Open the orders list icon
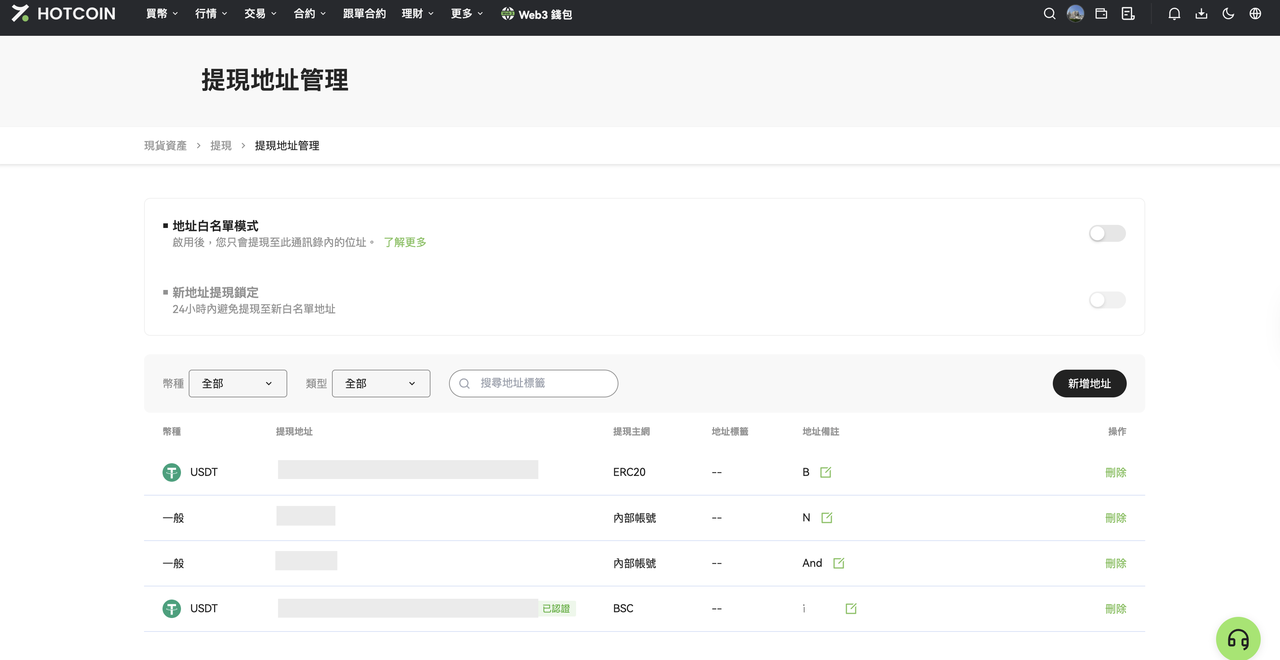The height and width of the screenshot is (660, 1280). click(1128, 14)
